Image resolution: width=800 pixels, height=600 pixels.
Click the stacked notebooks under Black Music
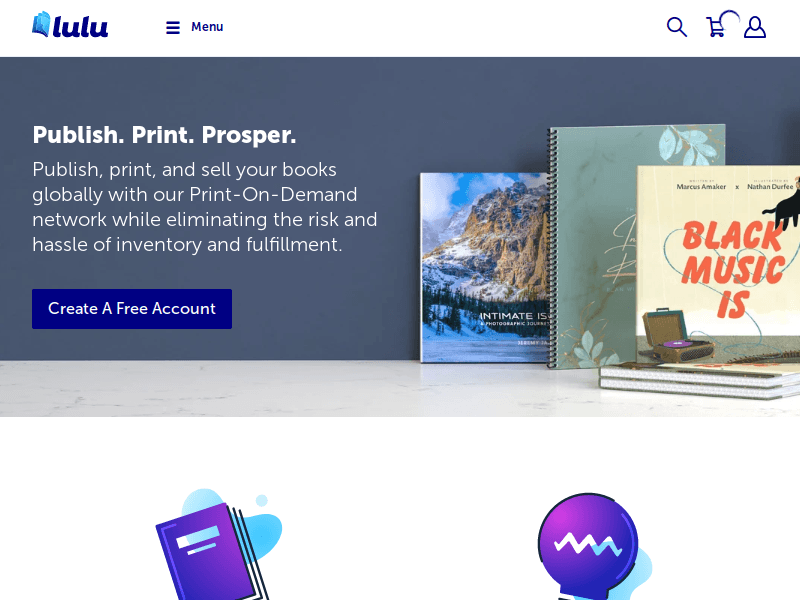pos(699,380)
